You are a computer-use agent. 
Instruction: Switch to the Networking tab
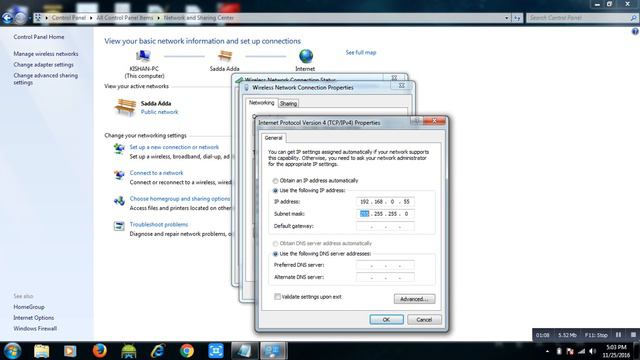point(261,103)
